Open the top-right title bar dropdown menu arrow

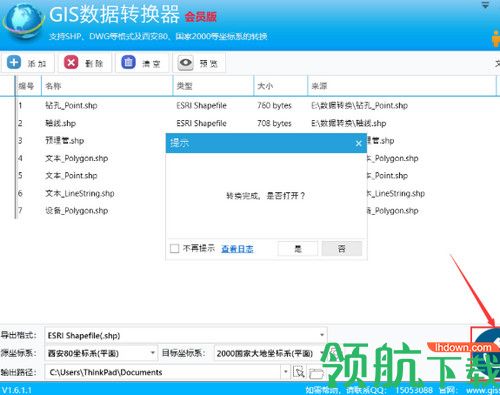pos(485,5)
